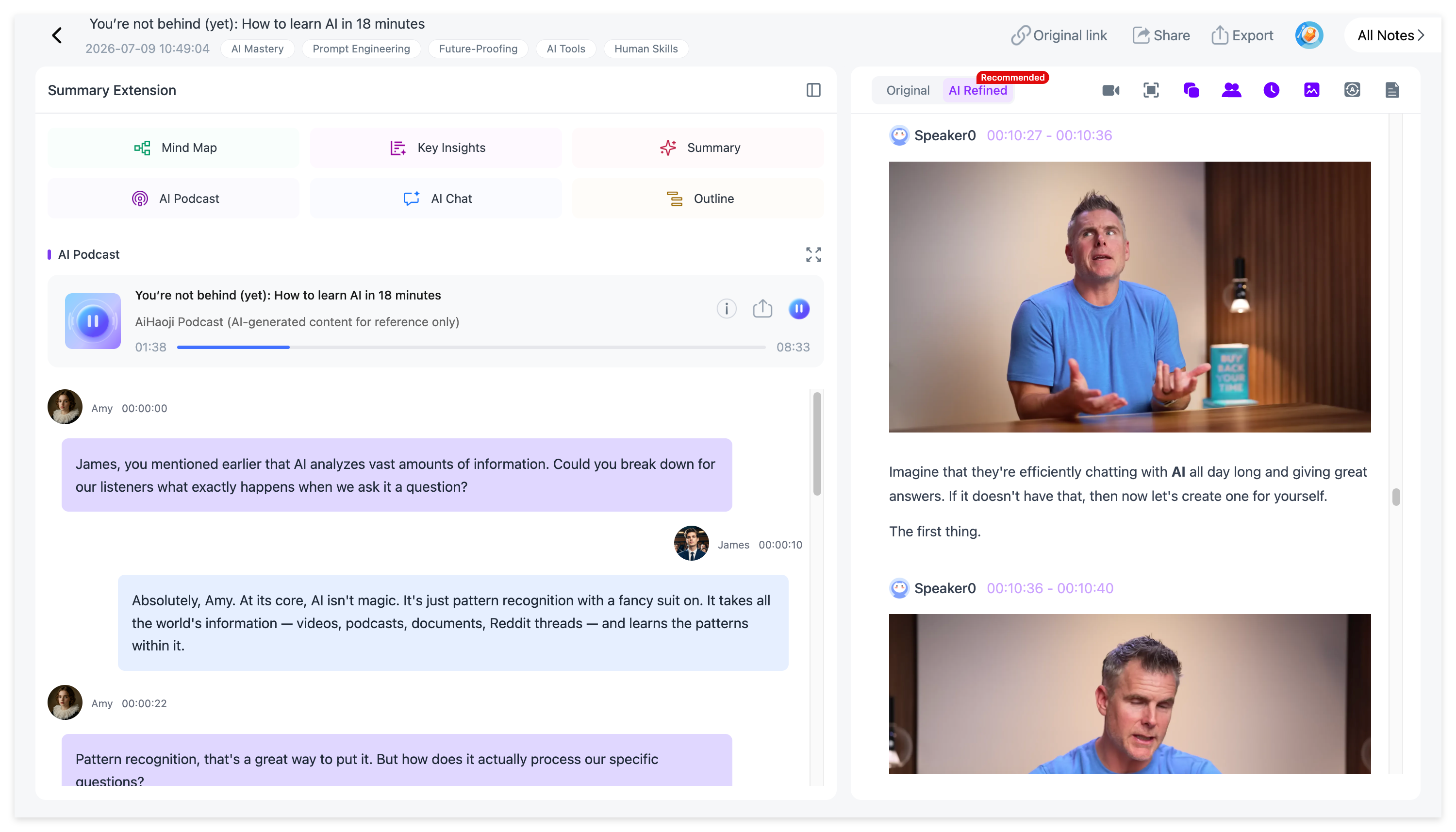The width and height of the screenshot is (1456, 832).
Task: Click James's reply about pattern recognition
Action: coord(453,623)
